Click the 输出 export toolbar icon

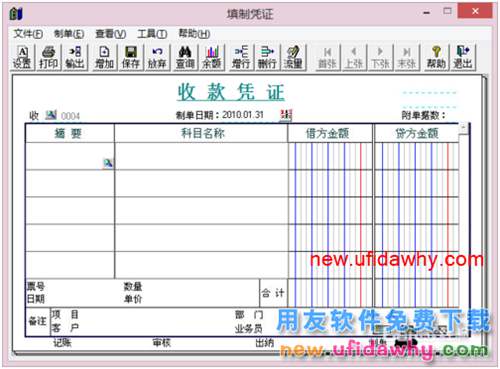click(75, 57)
